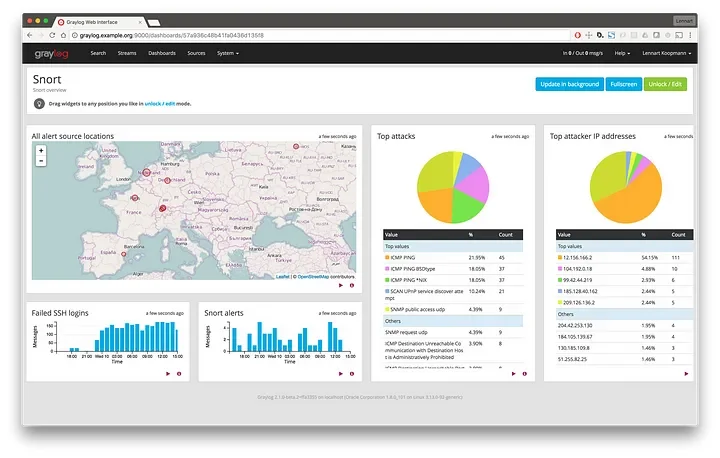Show info for alert source locations widget
This screenshot has width=720, height=458.
point(352,286)
